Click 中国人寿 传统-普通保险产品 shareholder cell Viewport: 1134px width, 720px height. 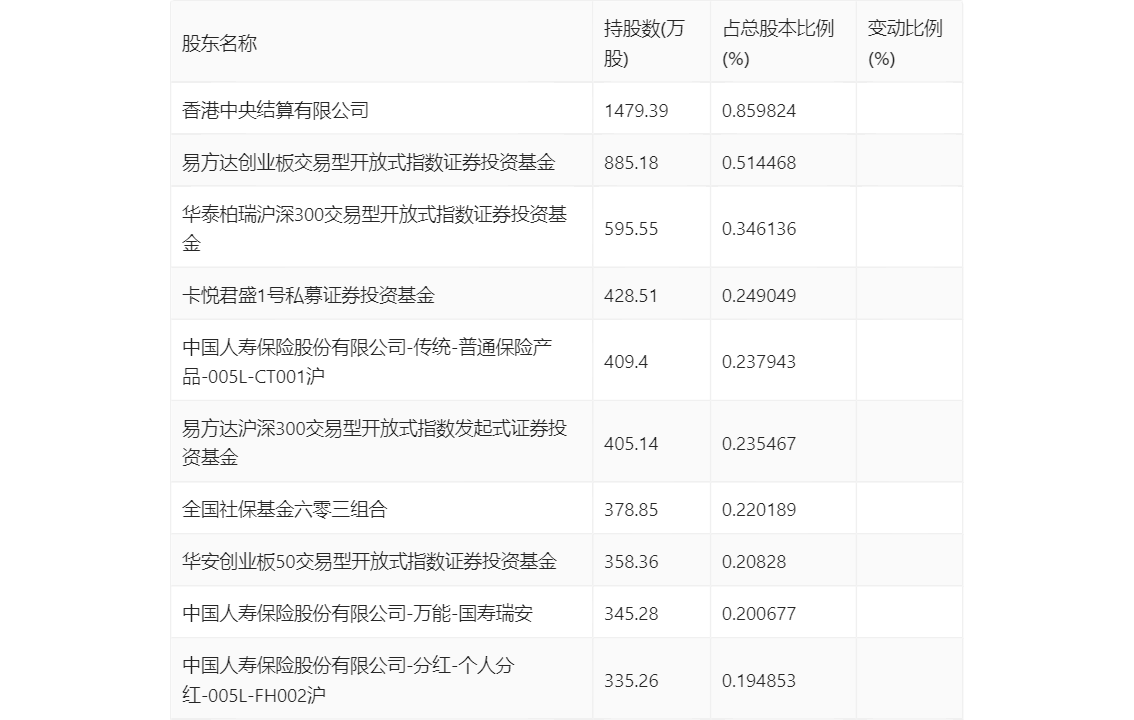coord(375,361)
